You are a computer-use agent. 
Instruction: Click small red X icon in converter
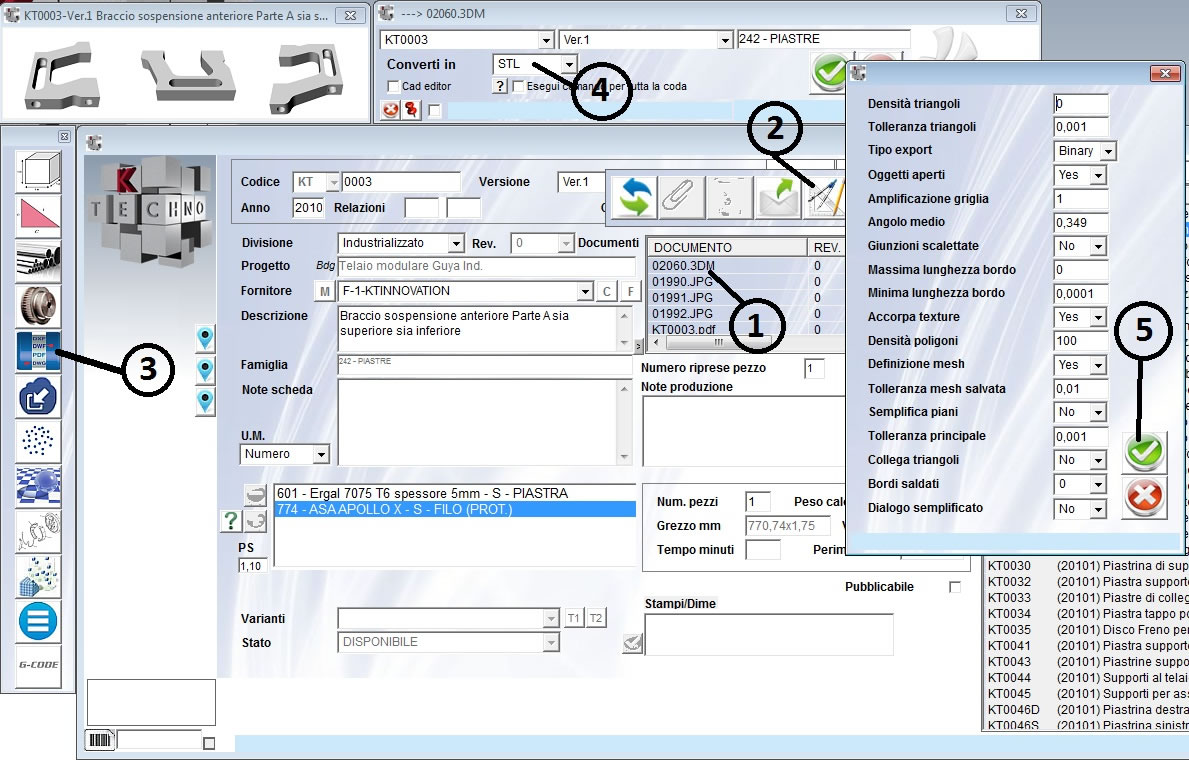(x=390, y=111)
